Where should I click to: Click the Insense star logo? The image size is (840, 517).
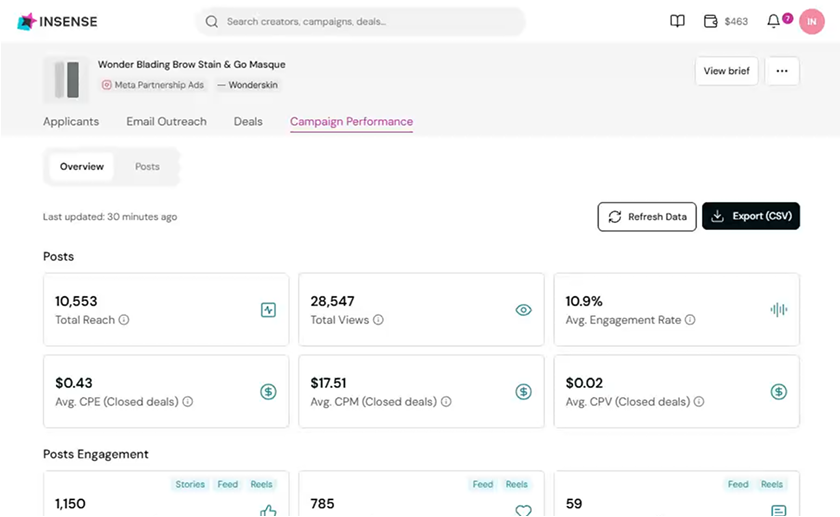pyautogui.click(x=26, y=21)
